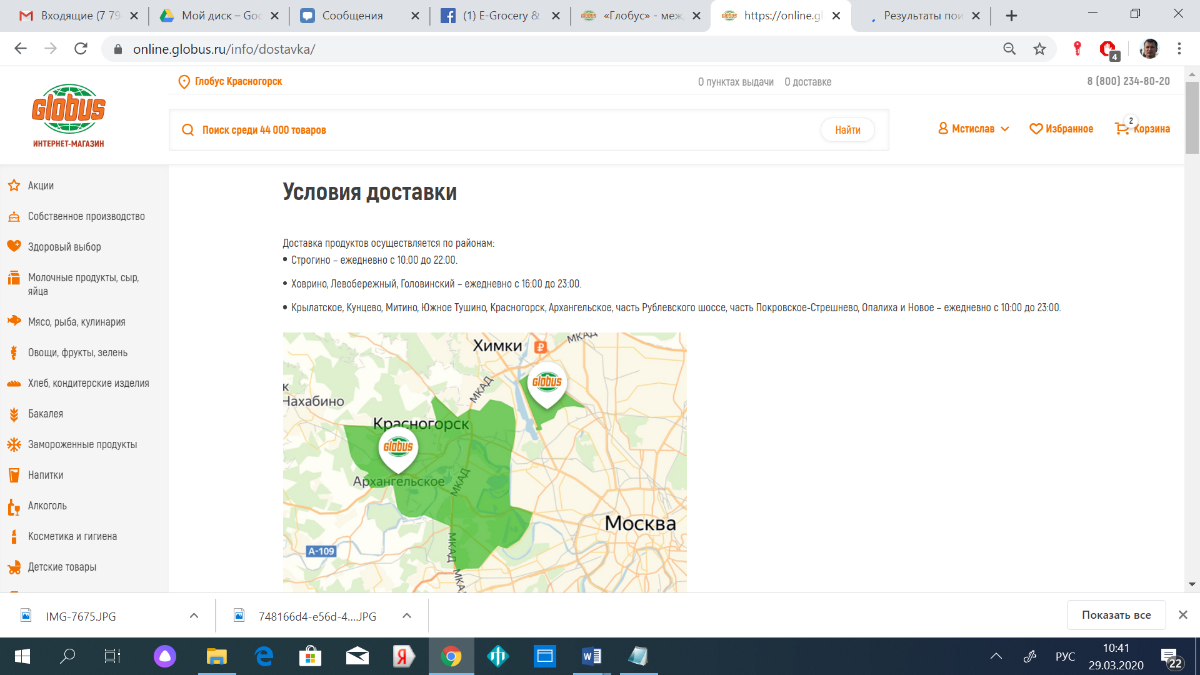Click the search magnifier icon in the product search
The height and width of the screenshot is (675, 1200).
(188, 130)
